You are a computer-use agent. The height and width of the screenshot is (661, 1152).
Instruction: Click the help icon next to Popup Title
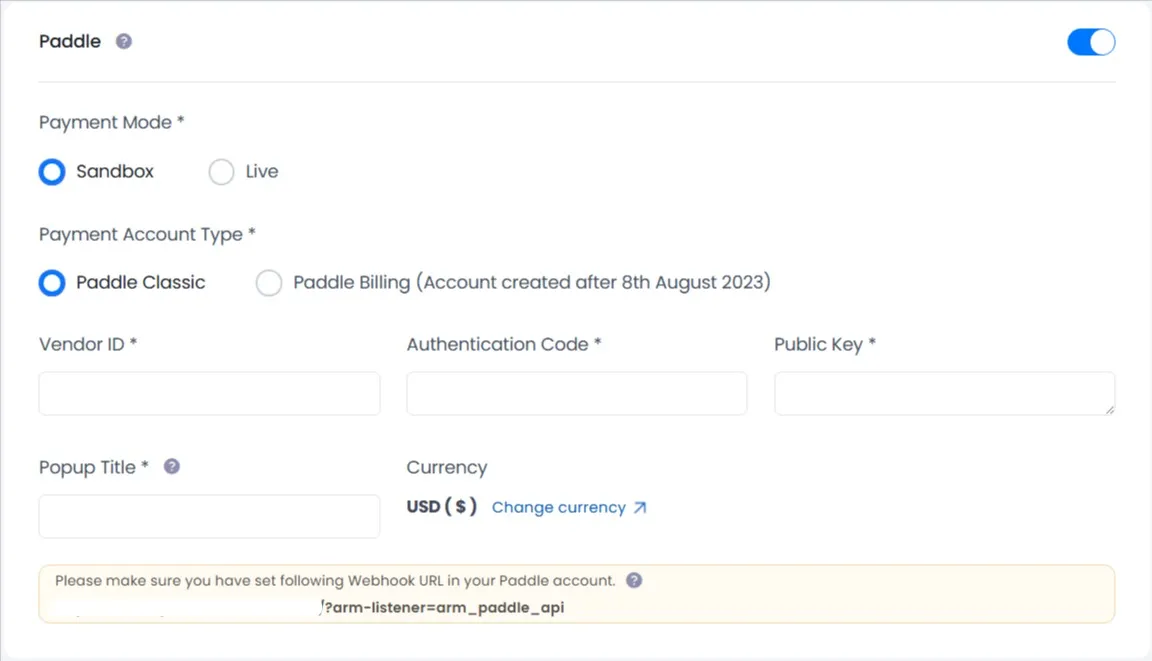click(x=171, y=466)
